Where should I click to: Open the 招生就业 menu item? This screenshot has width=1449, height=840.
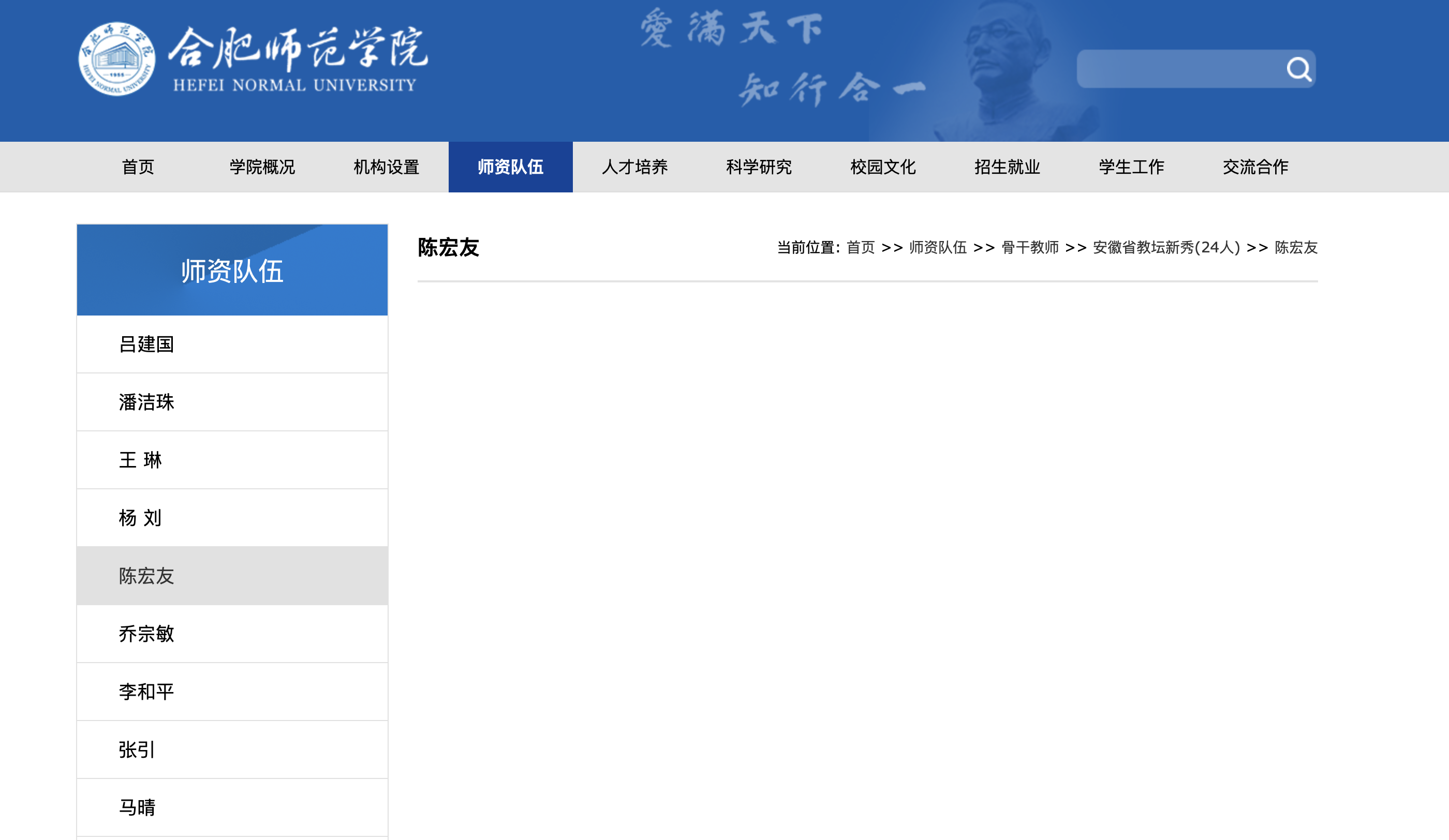[1008, 167]
